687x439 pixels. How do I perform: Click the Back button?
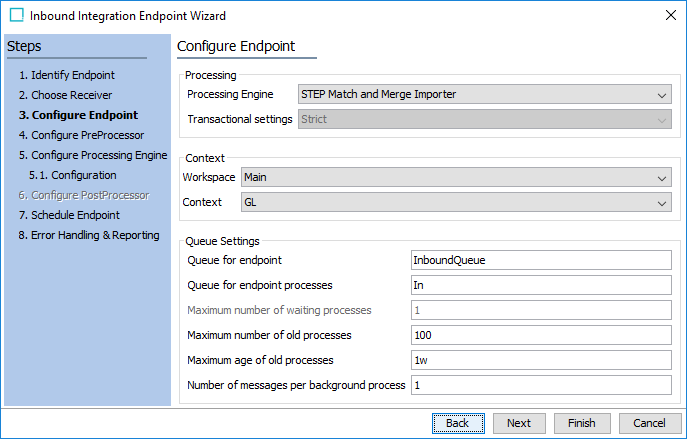(x=458, y=423)
